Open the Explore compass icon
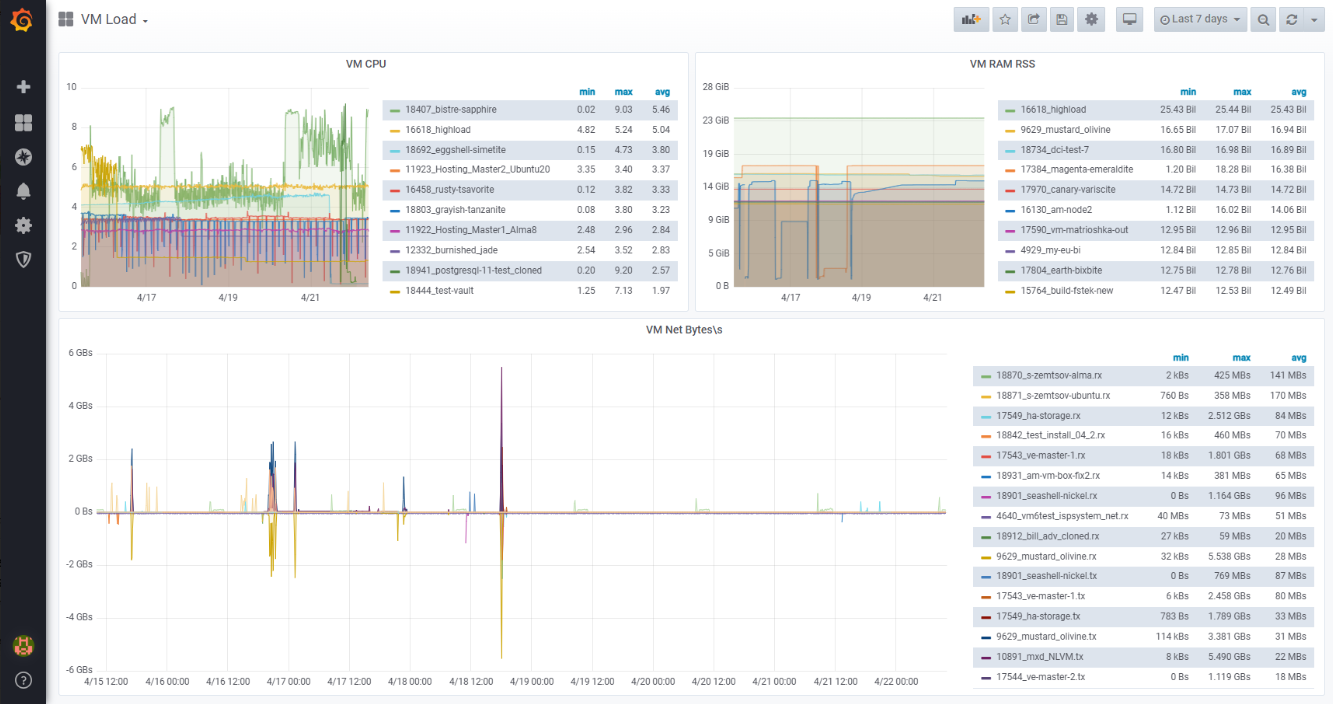Viewport: 1333px width, 704px height. tap(23, 156)
